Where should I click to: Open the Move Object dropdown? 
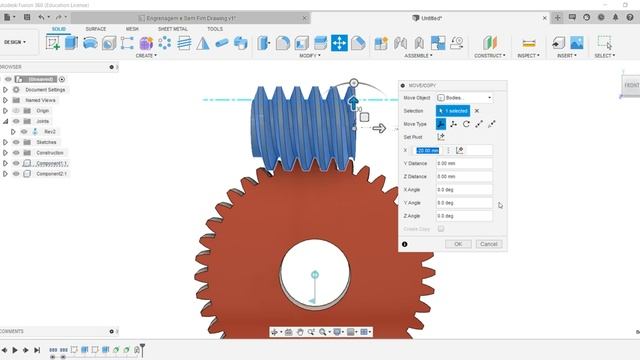(464, 98)
